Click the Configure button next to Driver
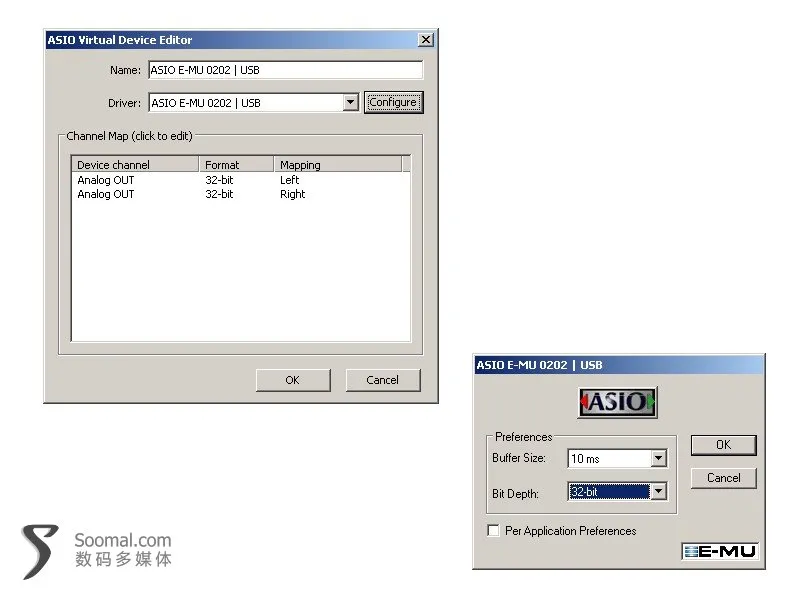Image resolution: width=800 pixels, height=600 pixels. coord(393,103)
